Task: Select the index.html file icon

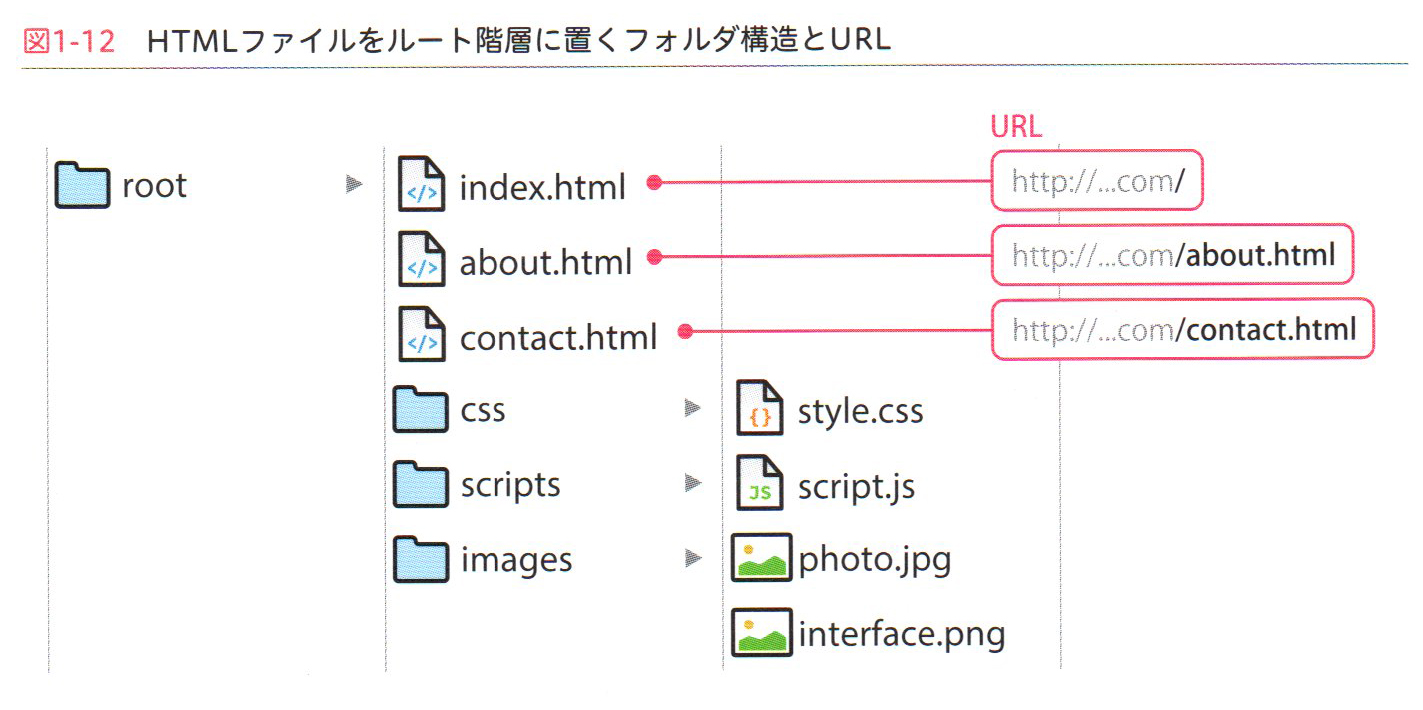Action: pos(421,185)
